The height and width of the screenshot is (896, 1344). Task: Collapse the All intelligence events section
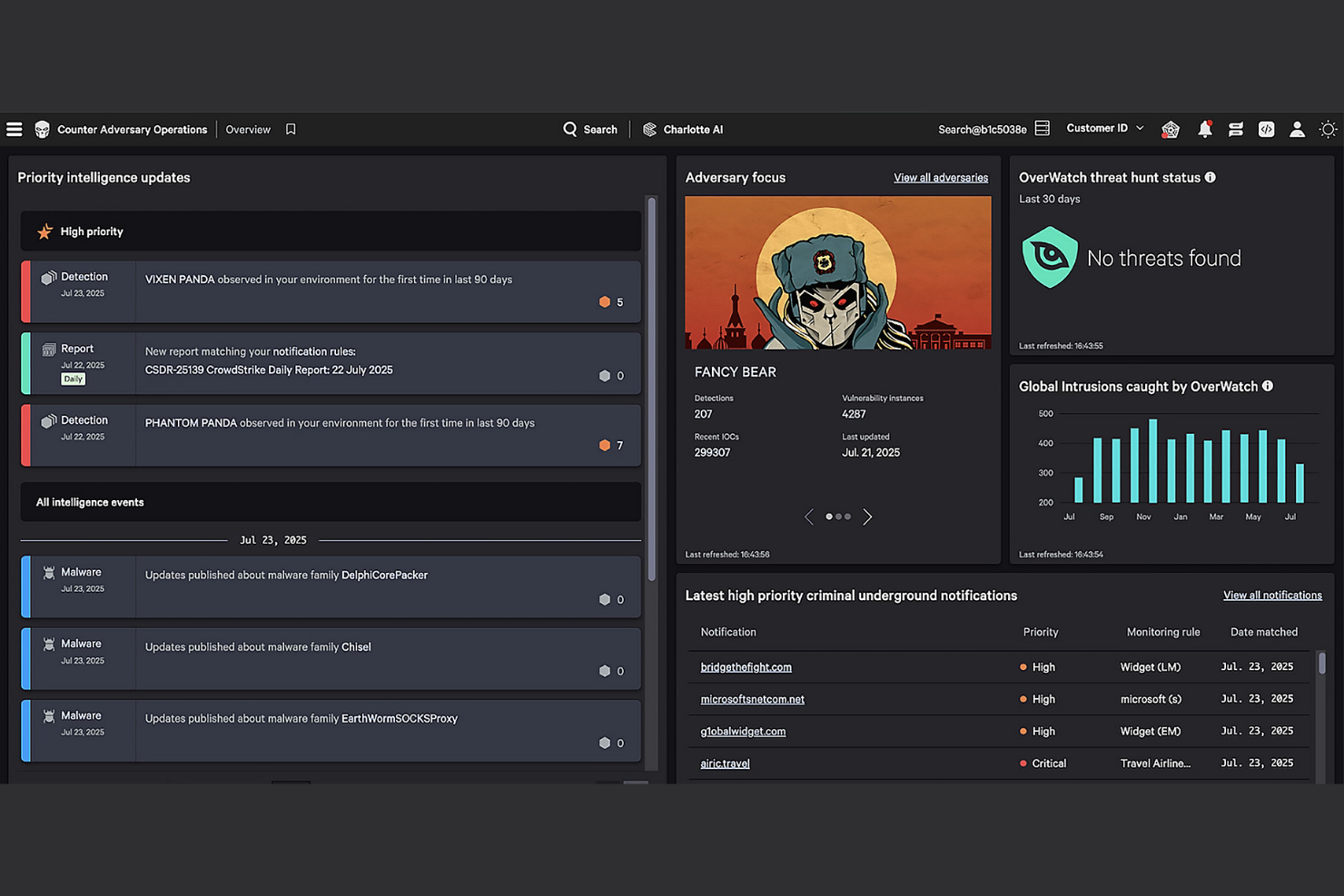330,502
